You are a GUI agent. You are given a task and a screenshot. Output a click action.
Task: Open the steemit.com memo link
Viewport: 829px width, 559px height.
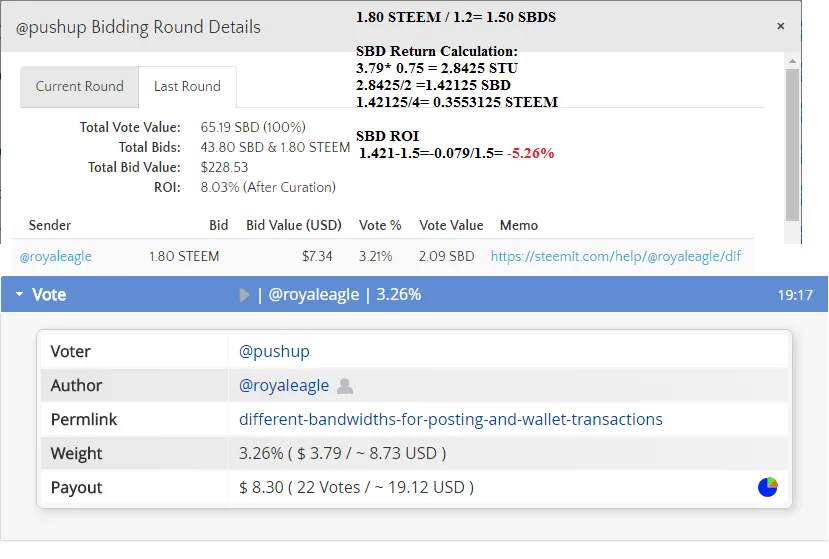pos(615,256)
